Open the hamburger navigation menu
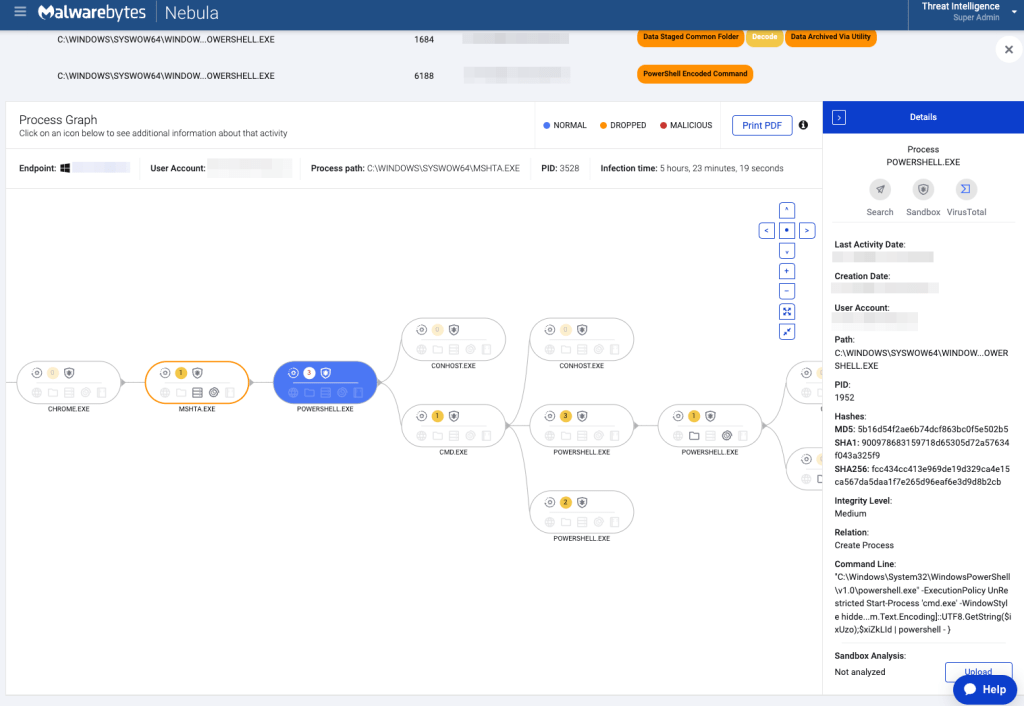The image size is (1024, 706). tap(20, 12)
